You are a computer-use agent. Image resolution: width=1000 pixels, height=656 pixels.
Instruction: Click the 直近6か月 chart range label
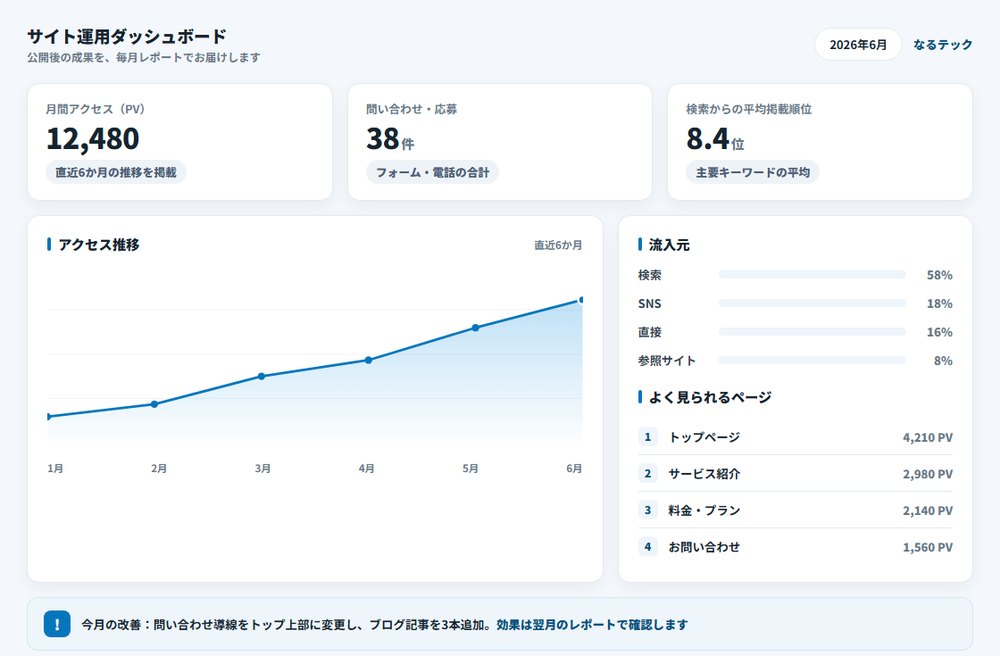(x=558, y=245)
